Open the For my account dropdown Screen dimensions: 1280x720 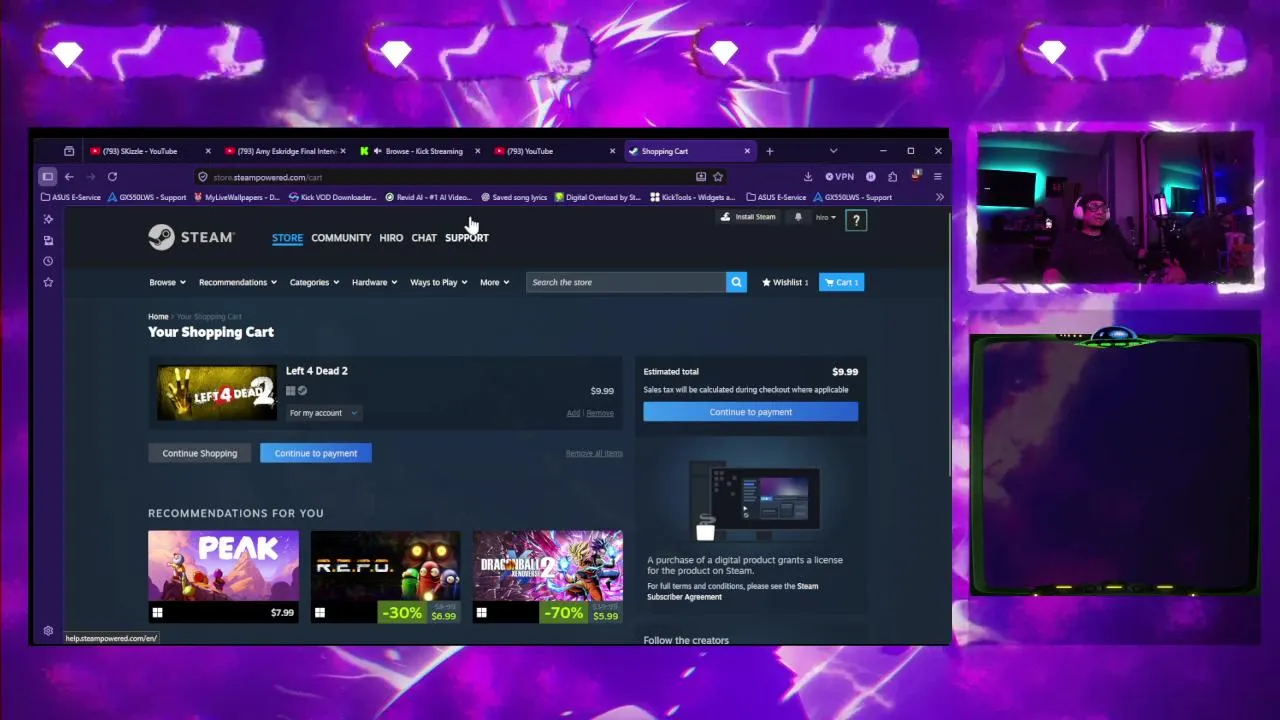322,413
